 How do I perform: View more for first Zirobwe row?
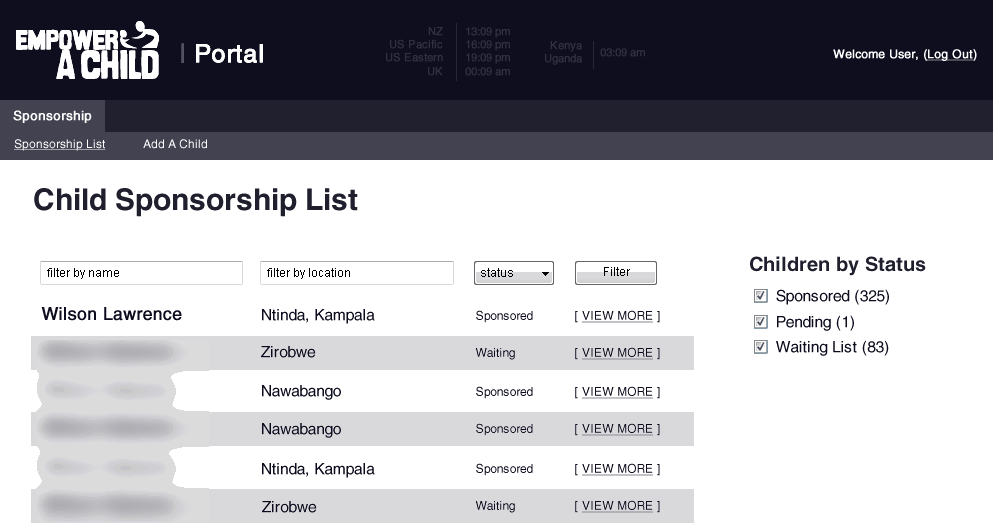tap(617, 353)
